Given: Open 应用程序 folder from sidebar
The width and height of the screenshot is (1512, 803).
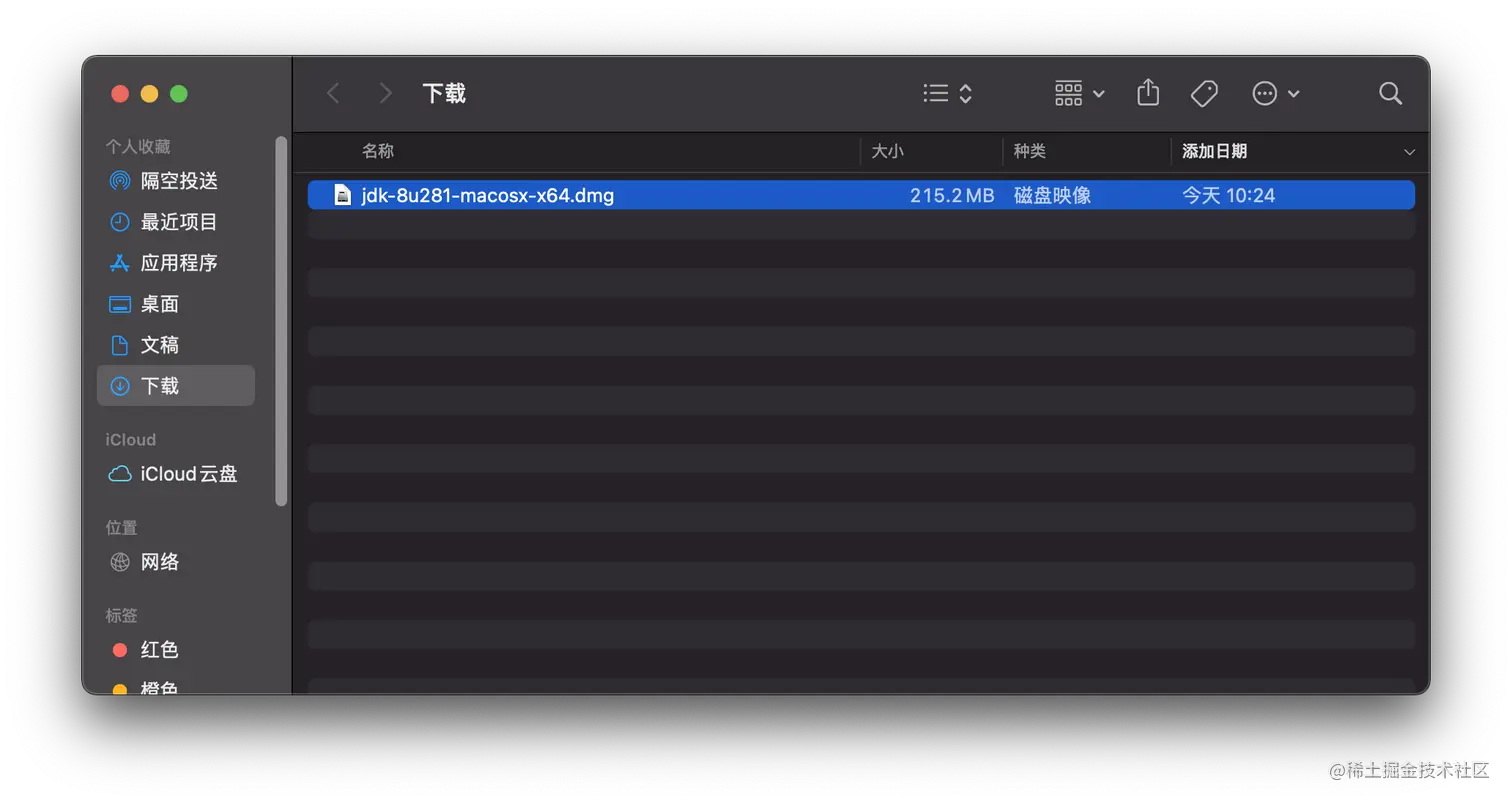Looking at the screenshot, I should pos(175,263).
